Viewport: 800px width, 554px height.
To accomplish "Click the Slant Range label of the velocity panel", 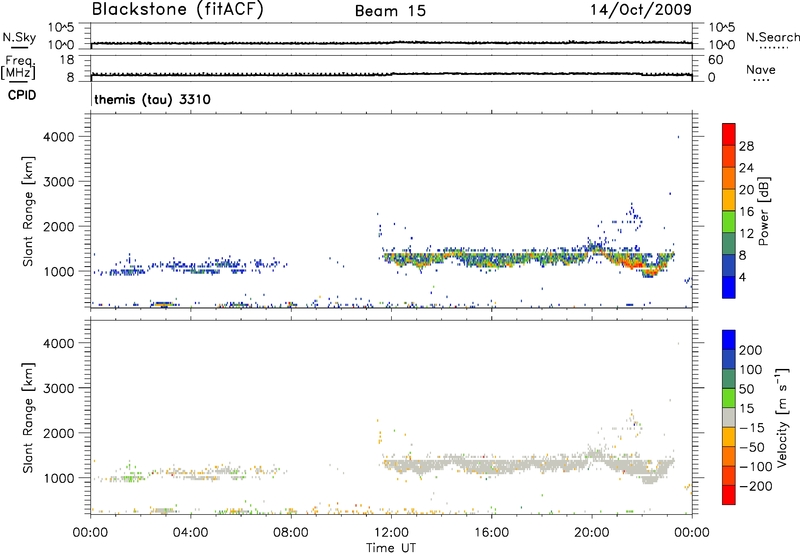I will pos(28,418).
